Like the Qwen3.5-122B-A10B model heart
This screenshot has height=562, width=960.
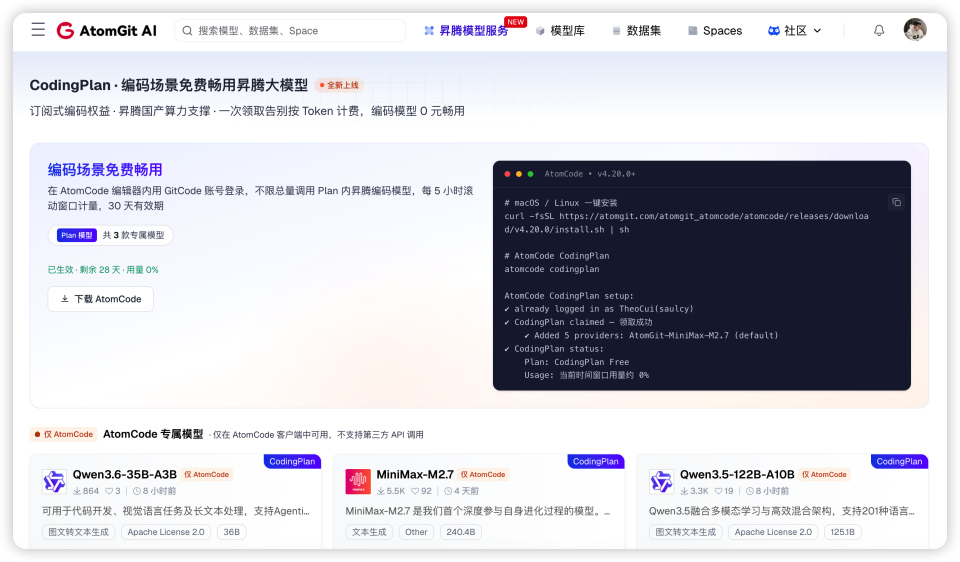point(718,491)
